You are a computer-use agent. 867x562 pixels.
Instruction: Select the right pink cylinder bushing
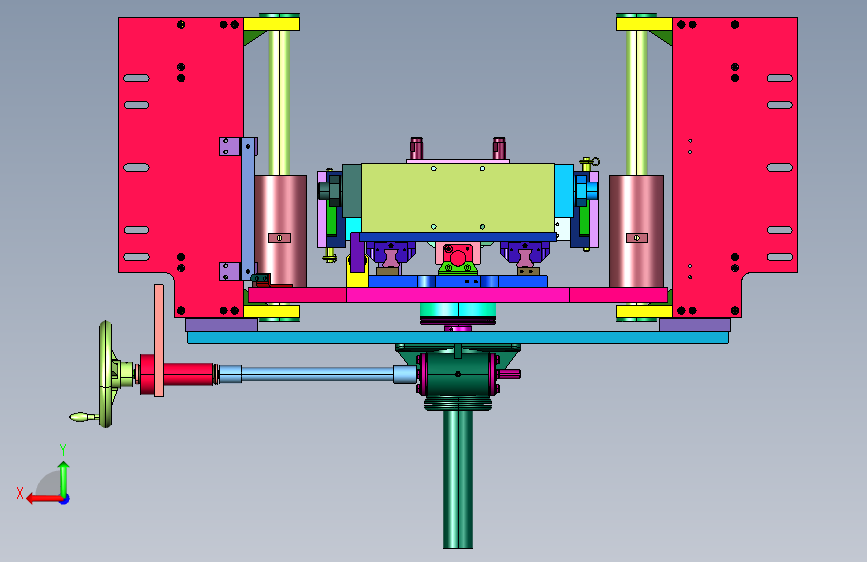coord(636,231)
